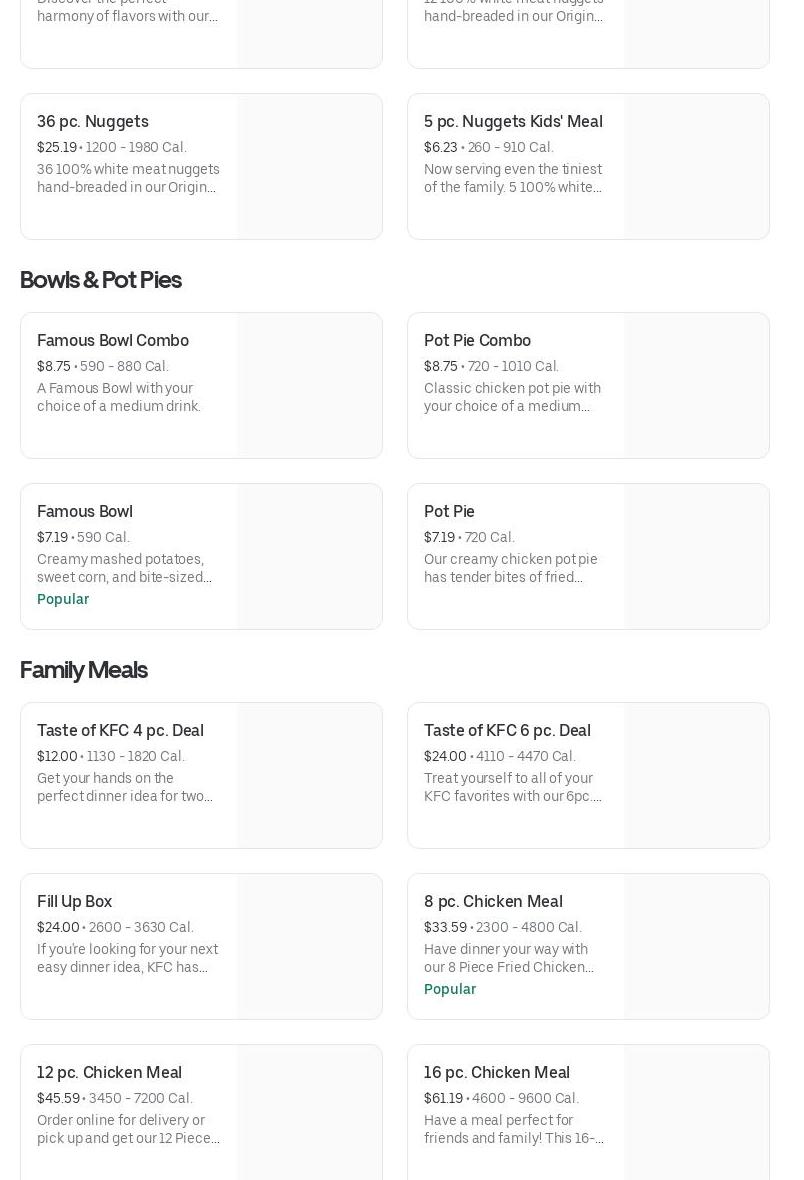
Task: Select the 12 pc. Chicken Meal title
Action: click(109, 1073)
